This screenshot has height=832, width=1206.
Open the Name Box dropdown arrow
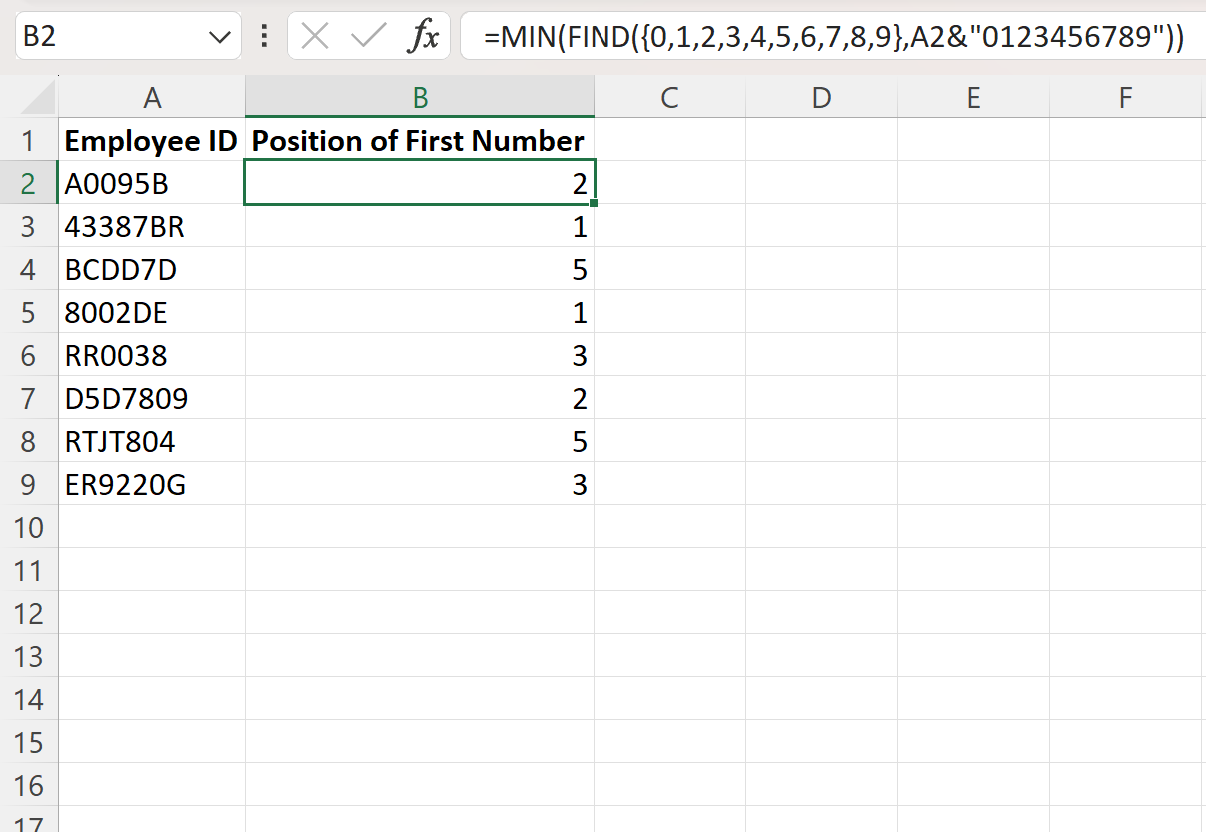(x=219, y=37)
